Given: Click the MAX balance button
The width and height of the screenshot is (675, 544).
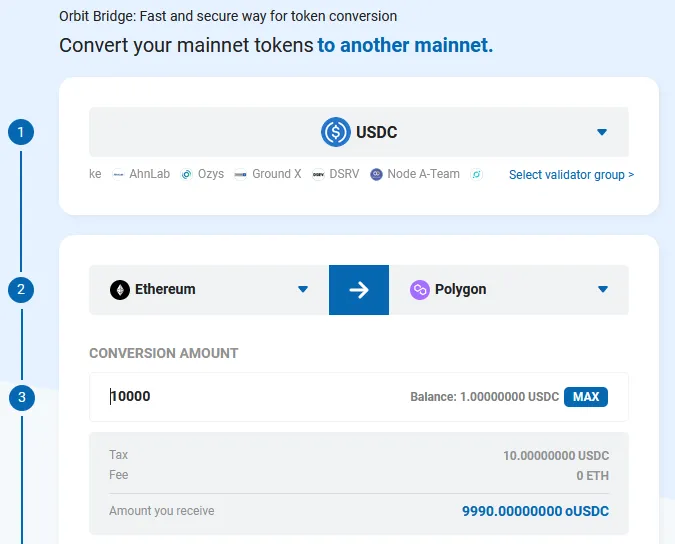Looking at the screenshot, I should click(x=586, y=396).
